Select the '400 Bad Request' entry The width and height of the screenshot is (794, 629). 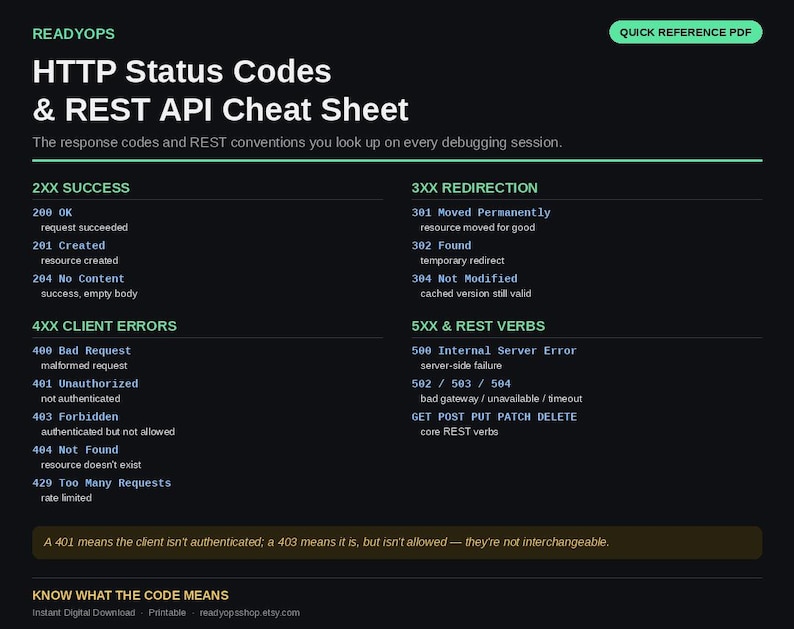click(82, 351)
